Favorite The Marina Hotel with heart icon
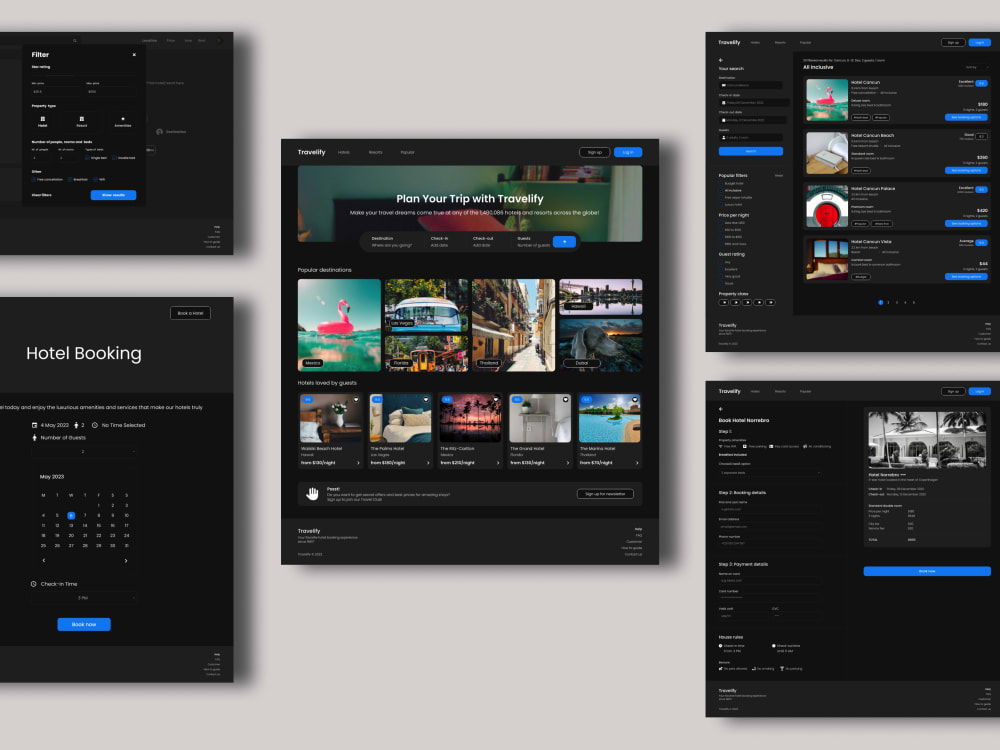 pos(635,400)
